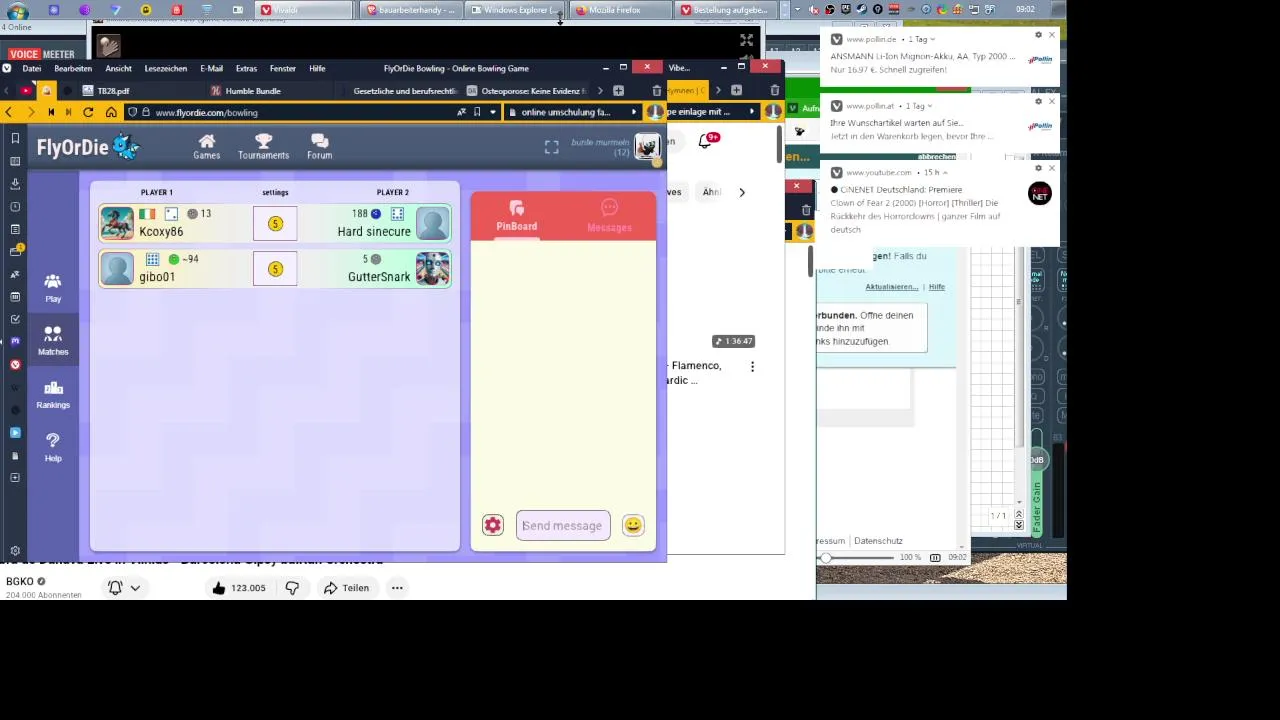
Task: Open closed tabs trash icon
Action: pyautogui.click(x=657, y=91)
